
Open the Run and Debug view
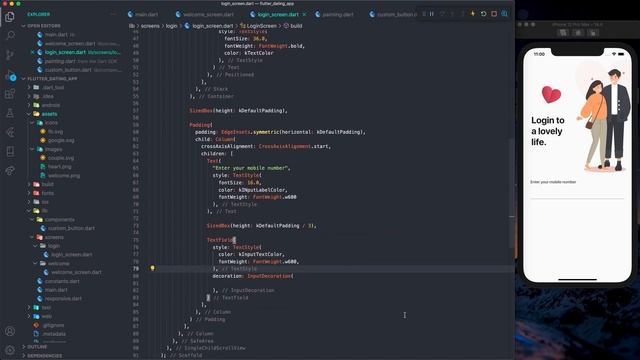coord(10,75)
